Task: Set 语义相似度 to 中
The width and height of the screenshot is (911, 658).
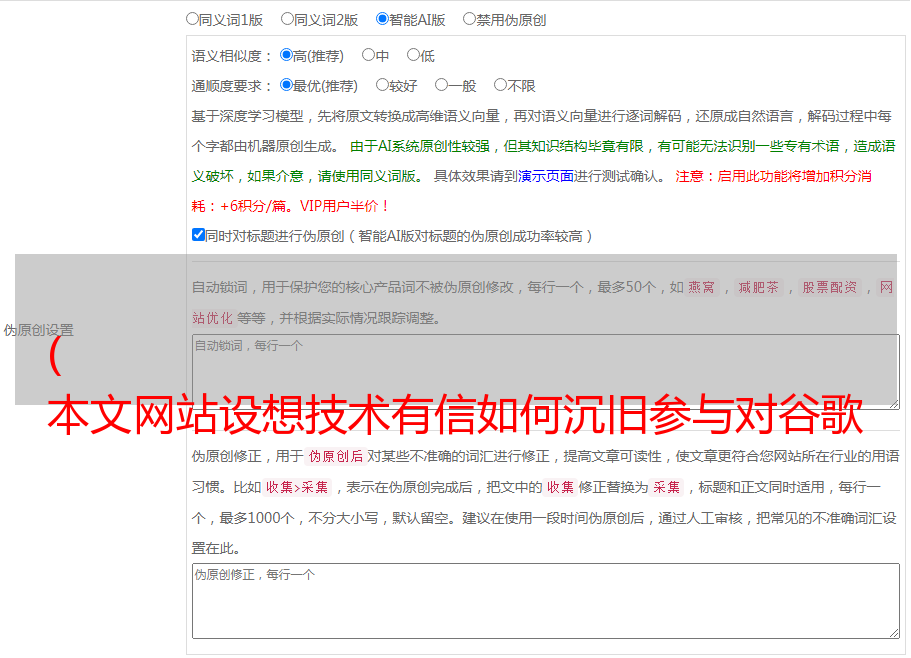Action: click(x=368, y=55)
